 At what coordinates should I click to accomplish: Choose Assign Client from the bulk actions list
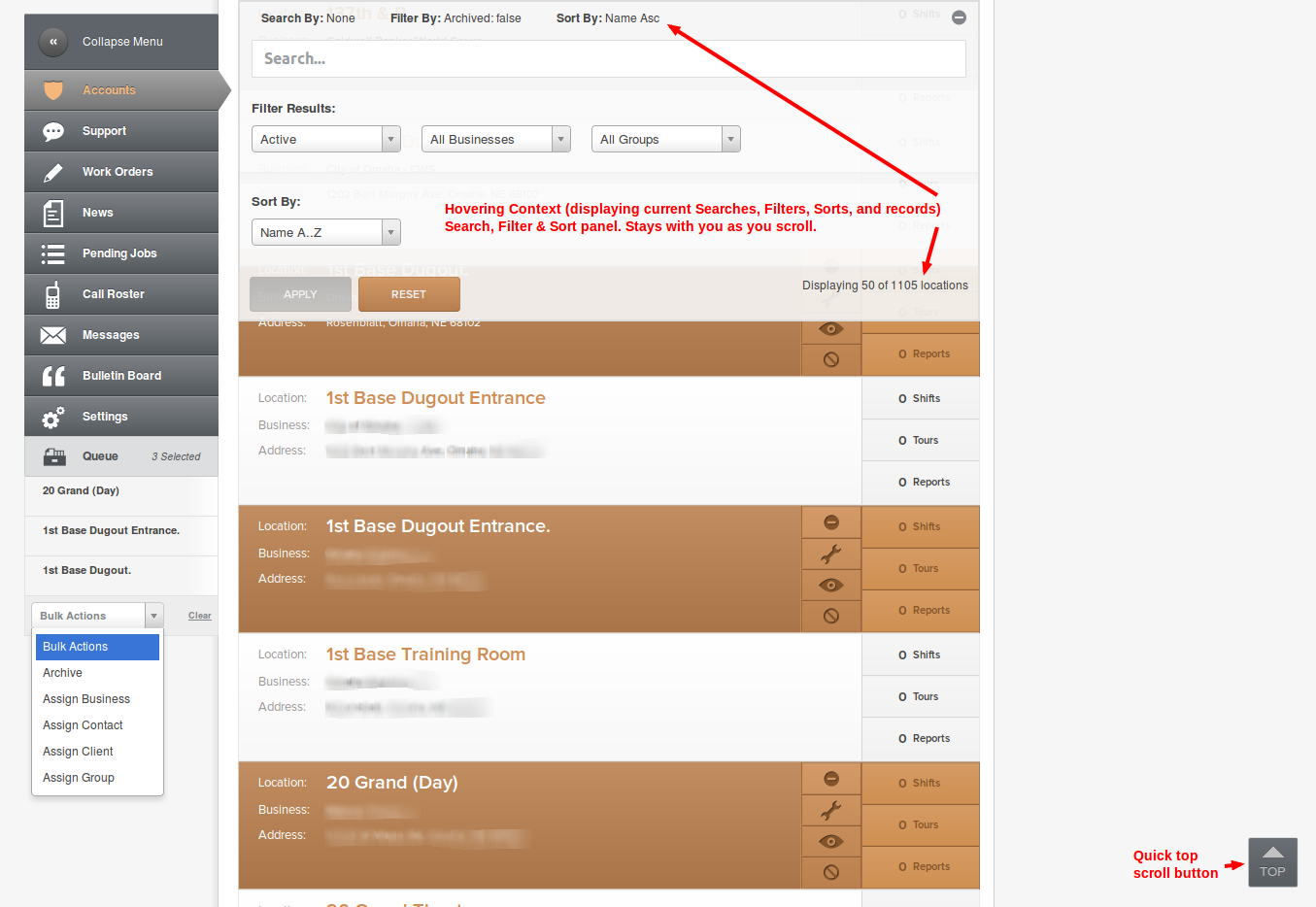point(97,752)
